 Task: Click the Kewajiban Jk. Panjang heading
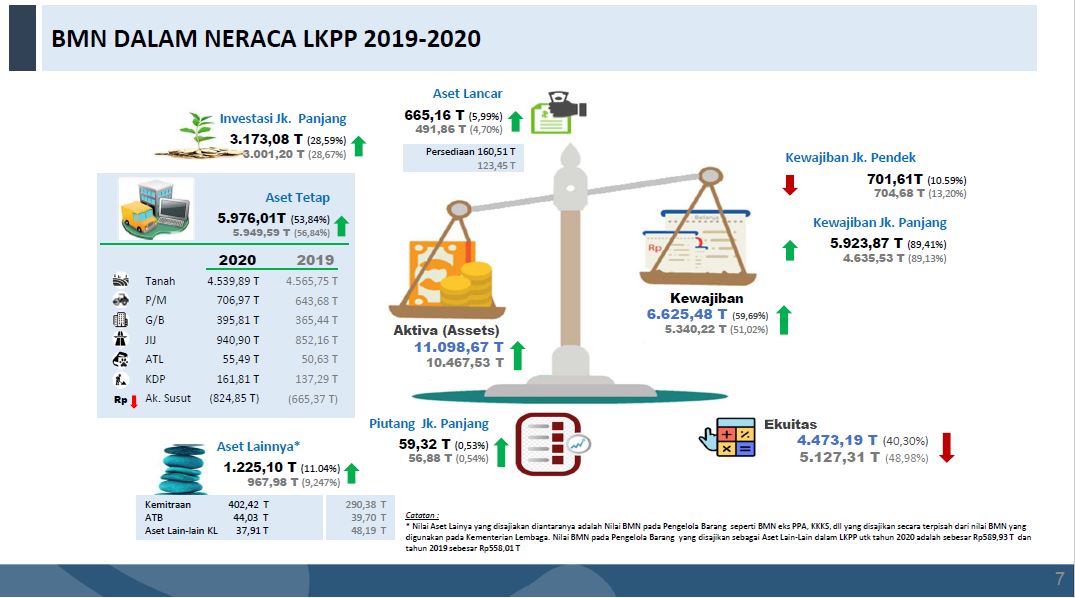880,223
